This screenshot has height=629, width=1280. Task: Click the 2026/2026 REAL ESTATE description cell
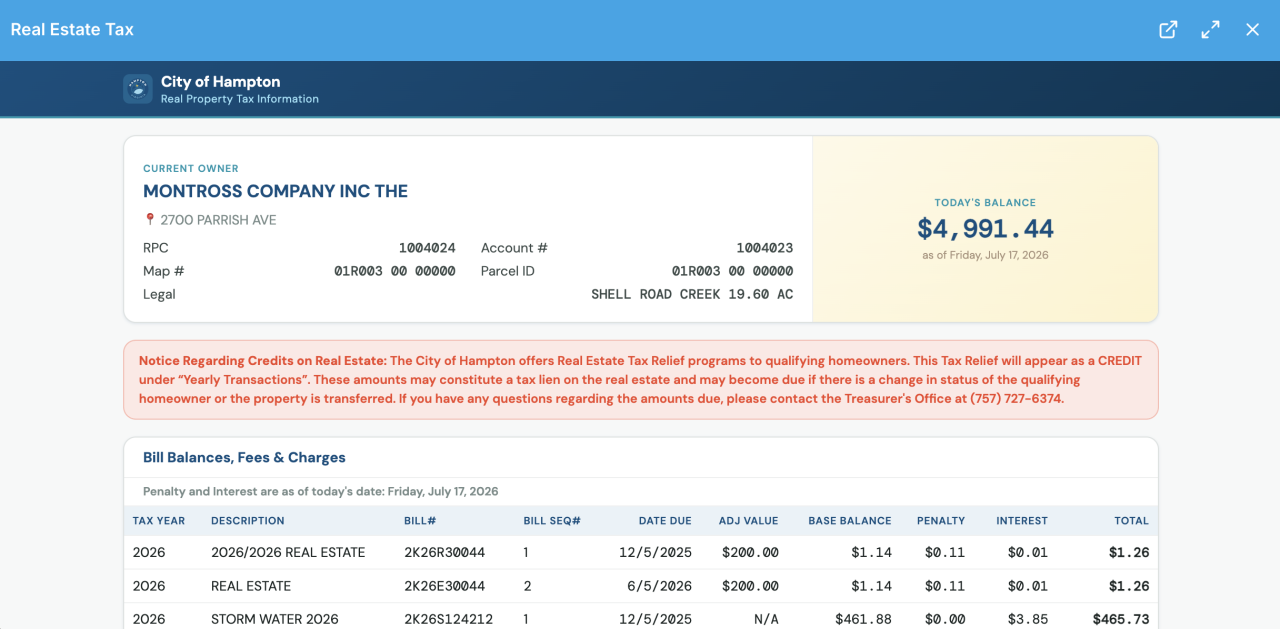click(x=288, y=552)
